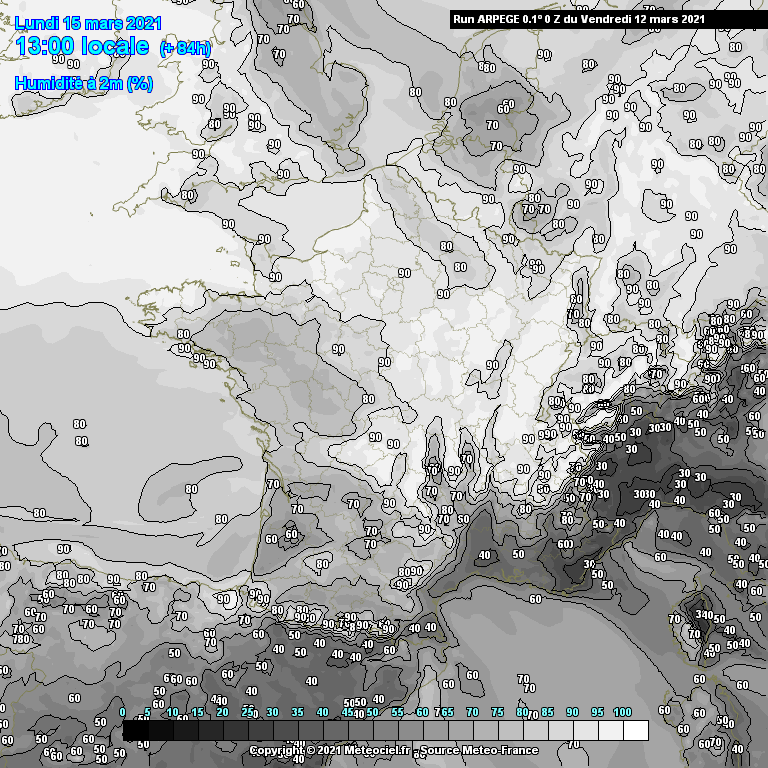Select the cyan '85' legend scale label
The width and height of the screenshot is (768, 768).
(x=547, y=712)
